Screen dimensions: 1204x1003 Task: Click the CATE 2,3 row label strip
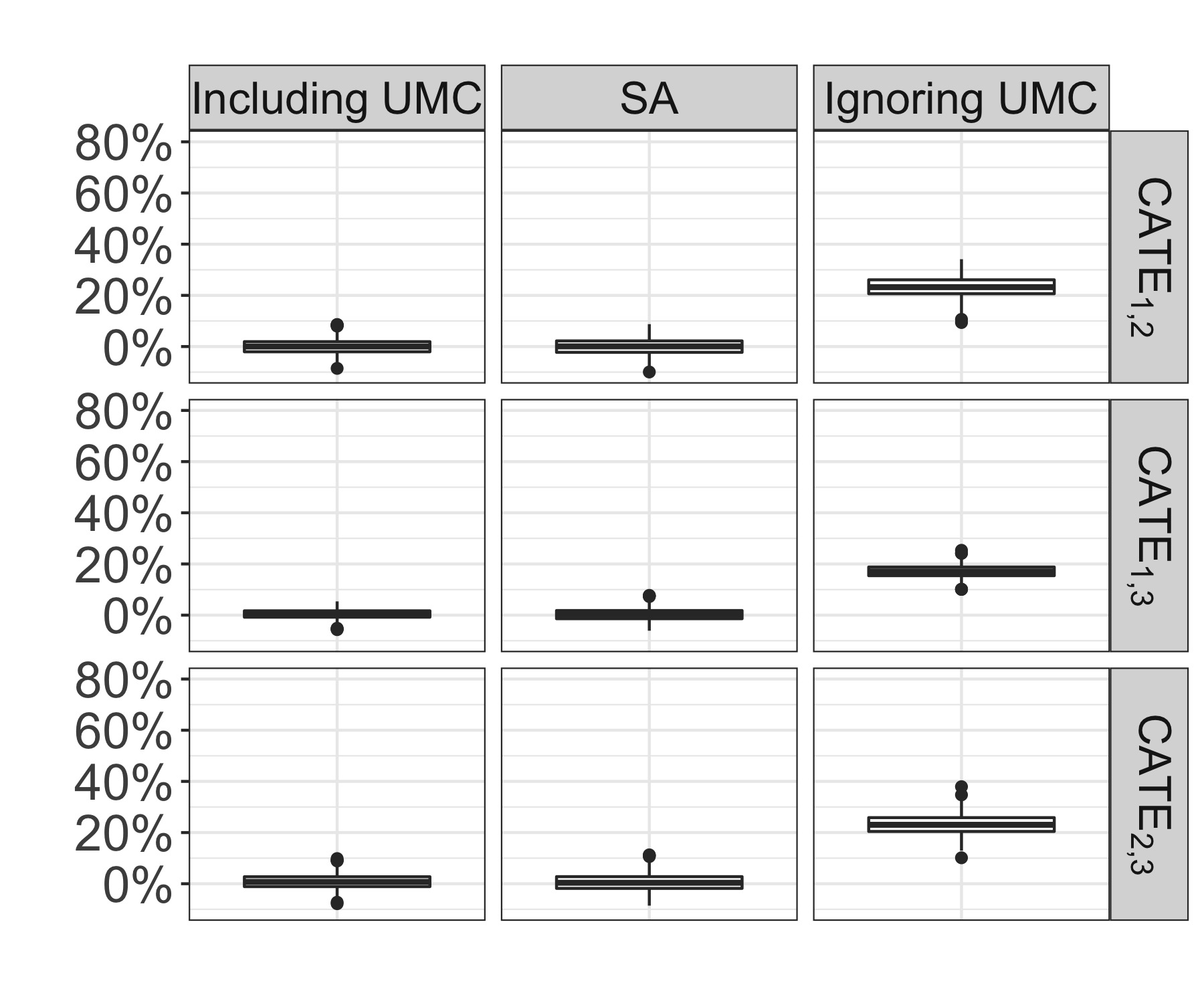[x=1149, y=794]
